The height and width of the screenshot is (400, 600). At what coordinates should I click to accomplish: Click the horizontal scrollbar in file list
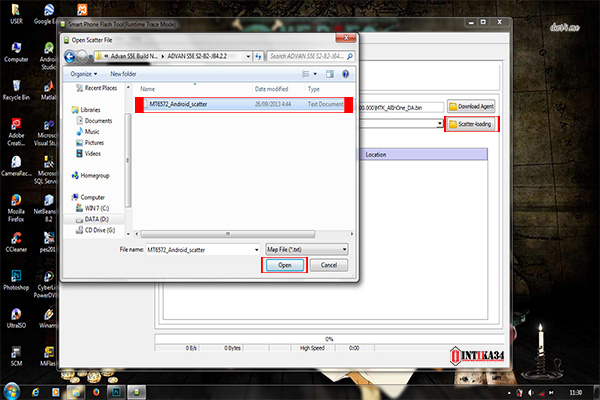(228, 233)
